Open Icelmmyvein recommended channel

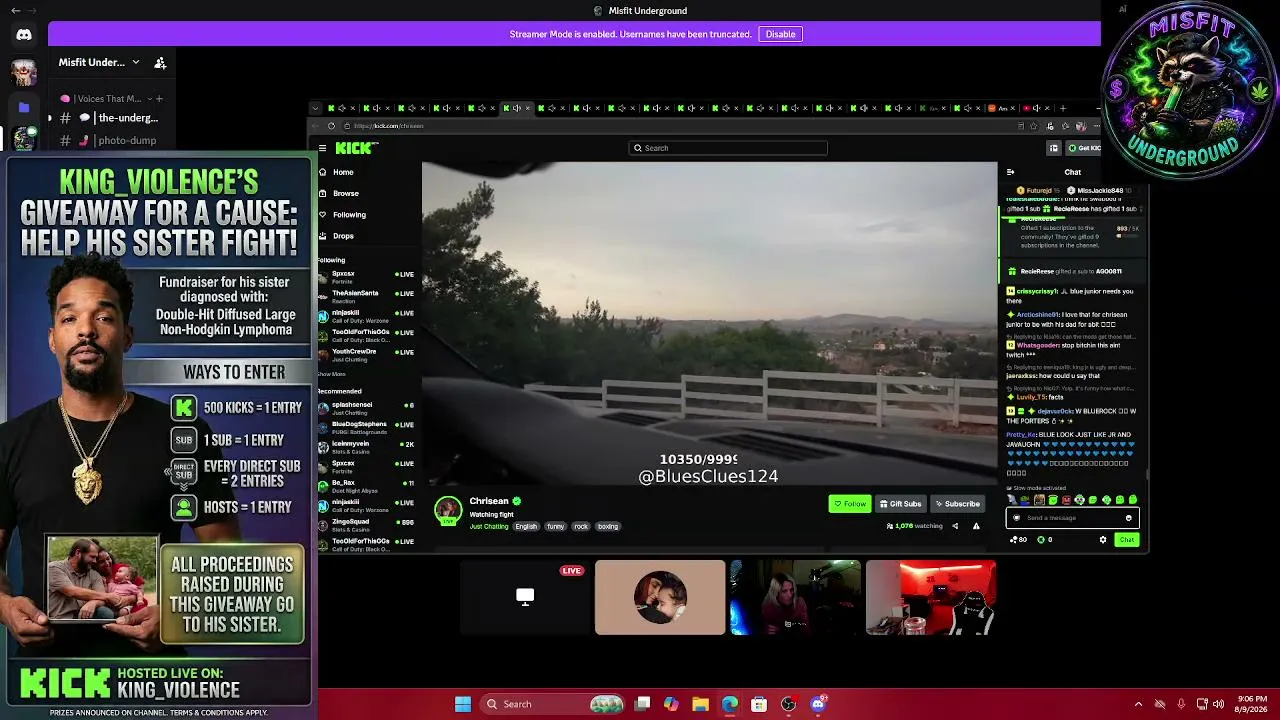coord(366,447)
